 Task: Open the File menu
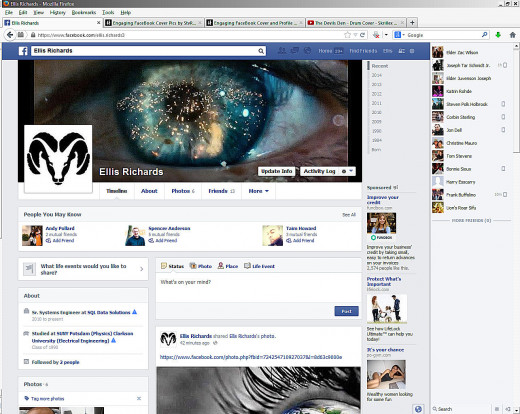(x=9, y=12)
